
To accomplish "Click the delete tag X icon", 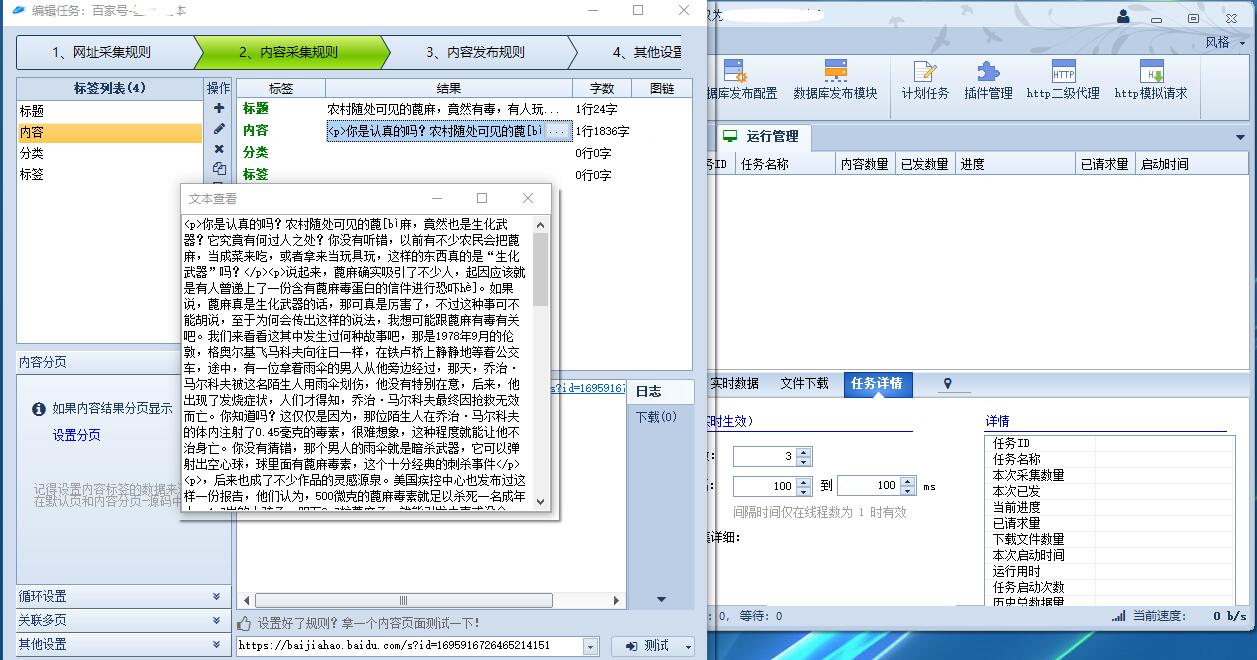I will pos(219,149).
